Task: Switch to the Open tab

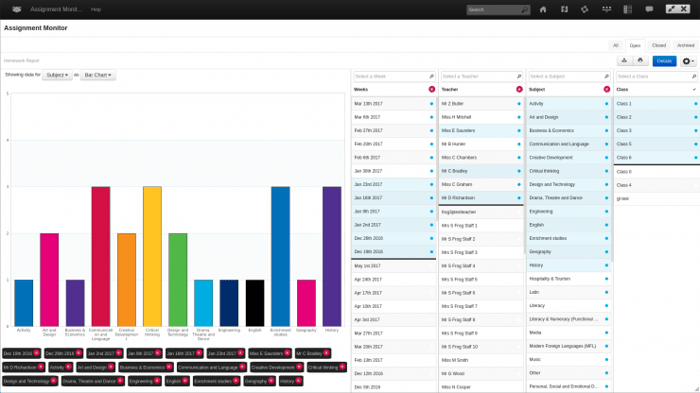Action: (635, 46)
